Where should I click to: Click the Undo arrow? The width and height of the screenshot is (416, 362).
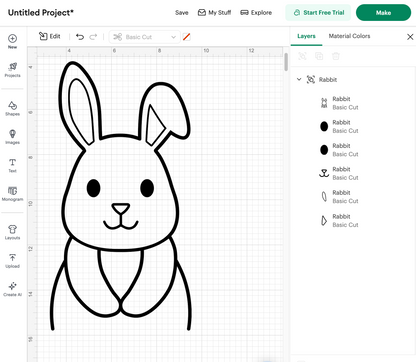[80, 37]
